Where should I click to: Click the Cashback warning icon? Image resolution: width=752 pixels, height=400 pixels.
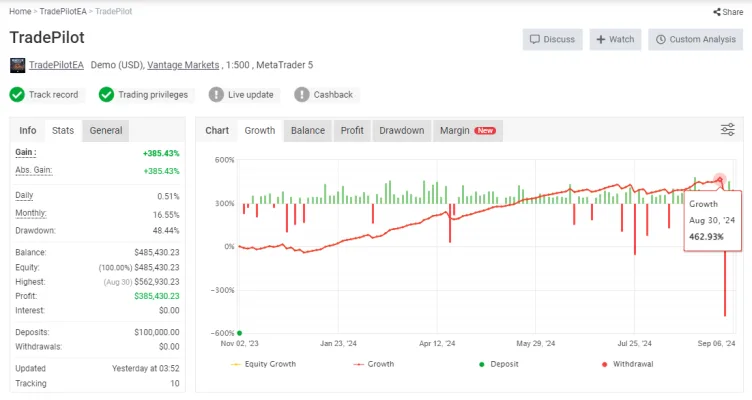click(301, 94)
